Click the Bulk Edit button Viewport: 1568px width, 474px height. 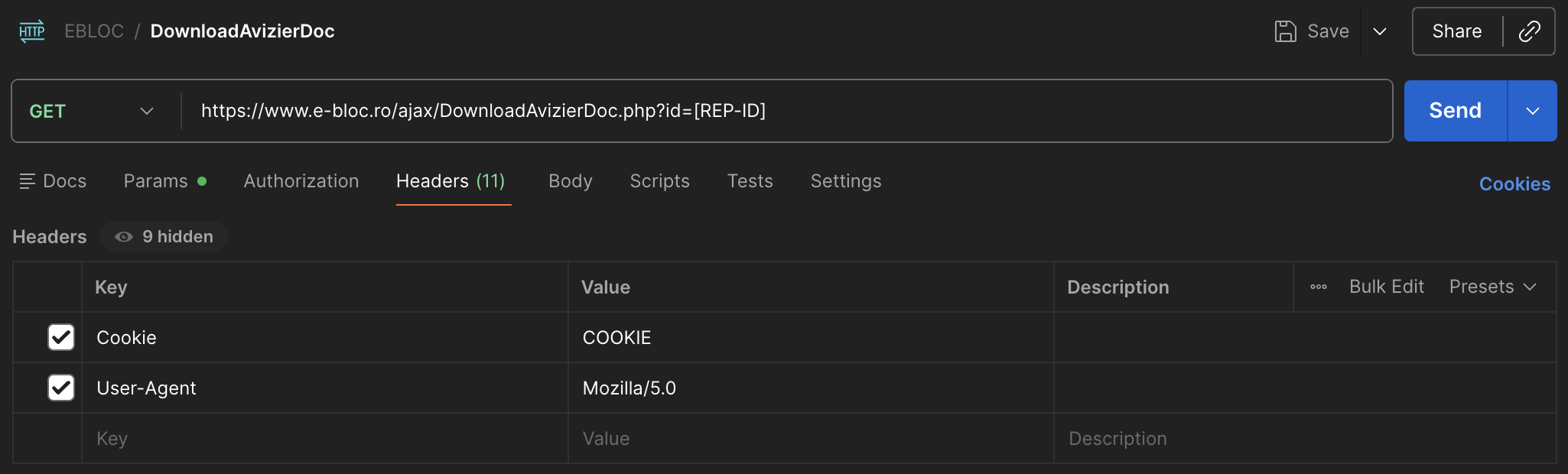coord(1386,287)
